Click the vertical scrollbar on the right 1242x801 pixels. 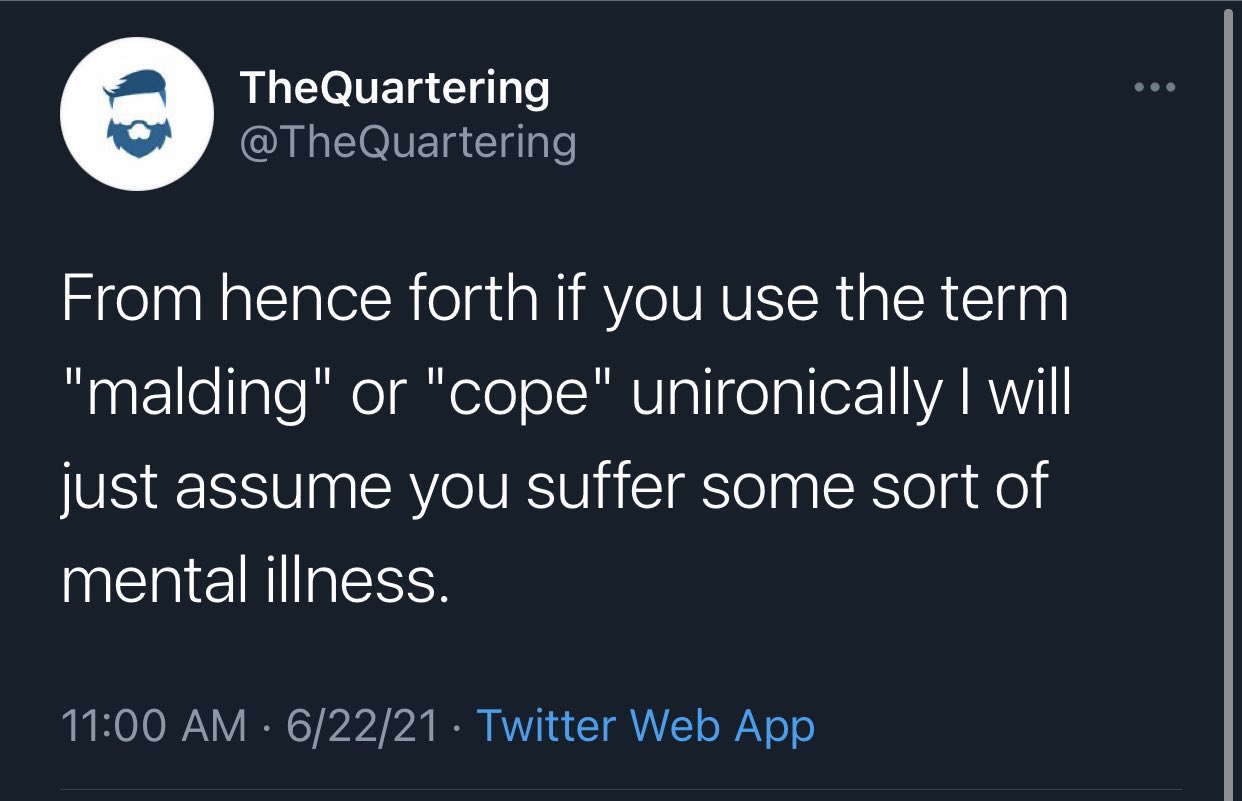point(1227,400)
